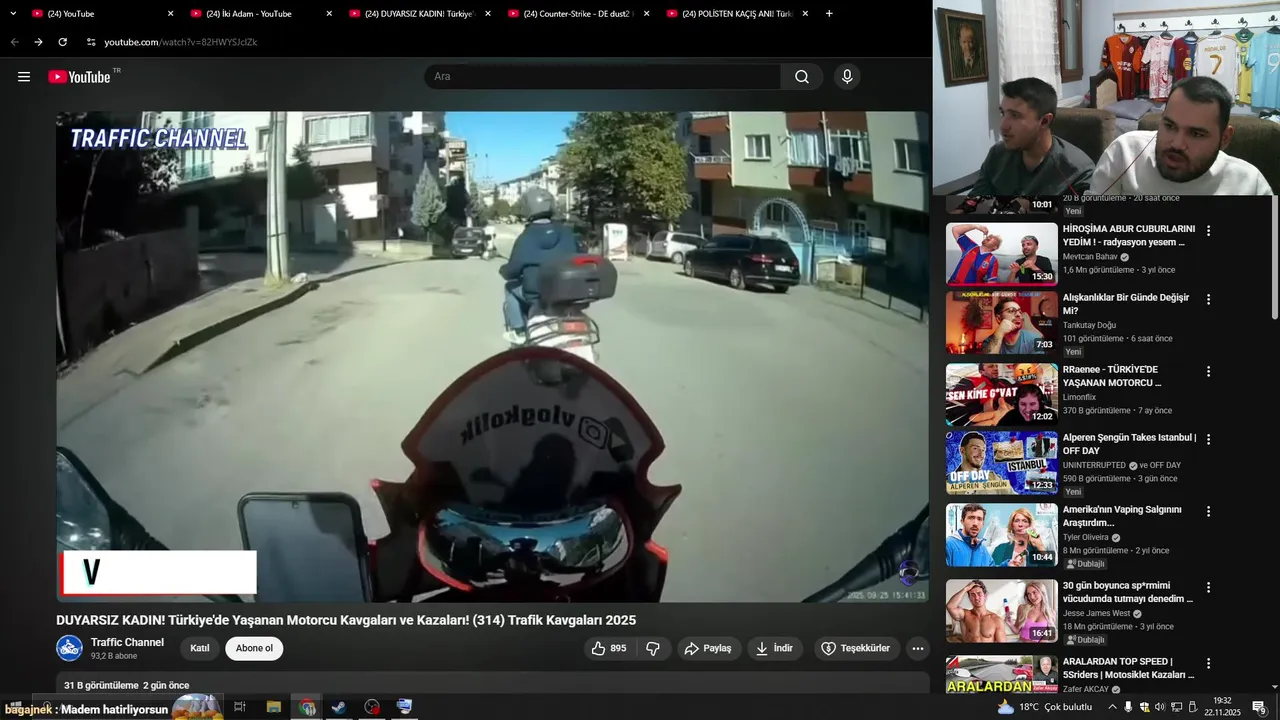The width and height of the screenshot is (1280, 720).
Task: Switch to 'DUYARSIZ KADIN! Türkiye' tab
Action: [420, 14]
